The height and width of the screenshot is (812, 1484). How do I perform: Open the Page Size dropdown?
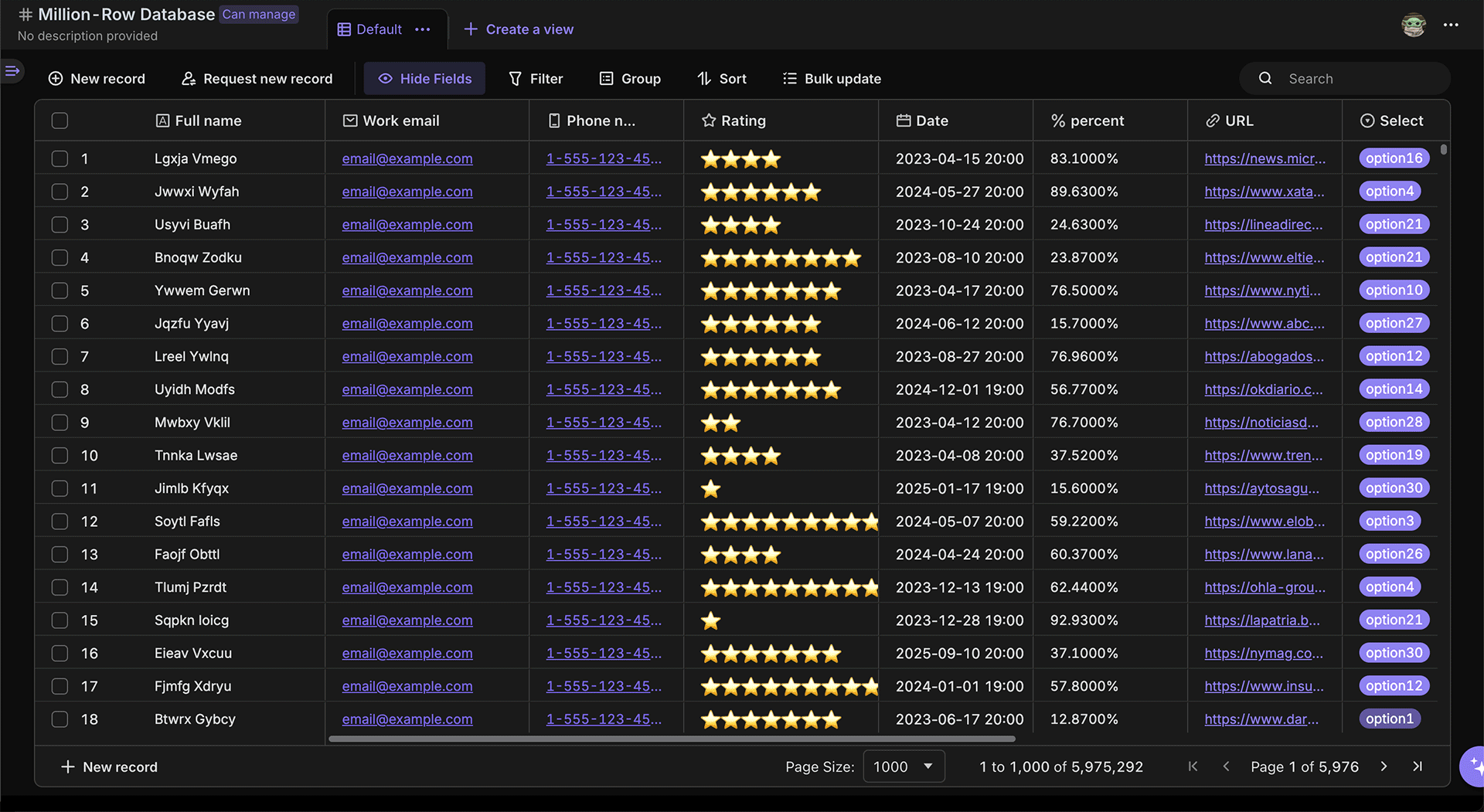pyautogui.click(x=904, y=766)
